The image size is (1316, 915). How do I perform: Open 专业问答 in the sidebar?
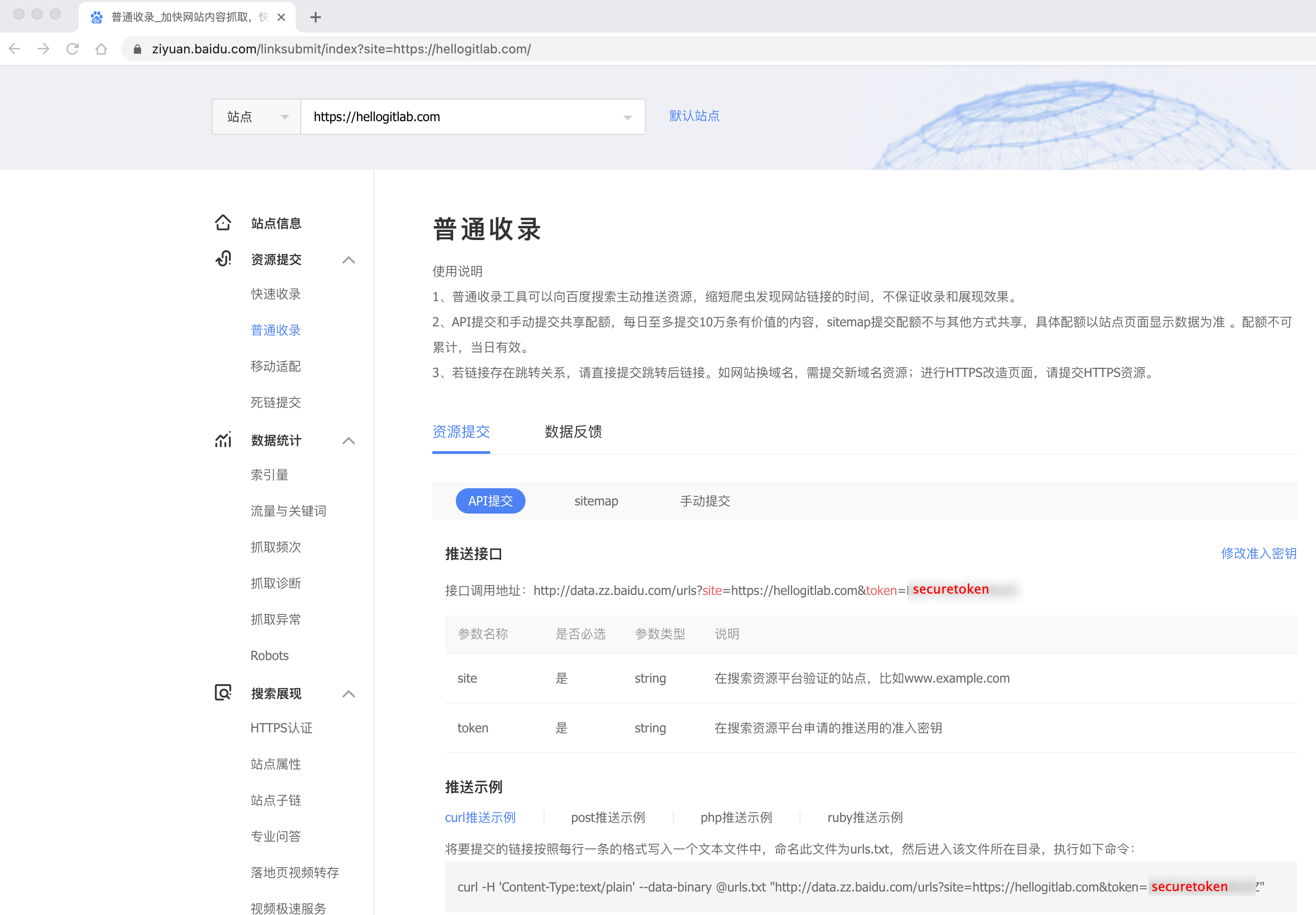pyautogui.click(x=276, y=836)
